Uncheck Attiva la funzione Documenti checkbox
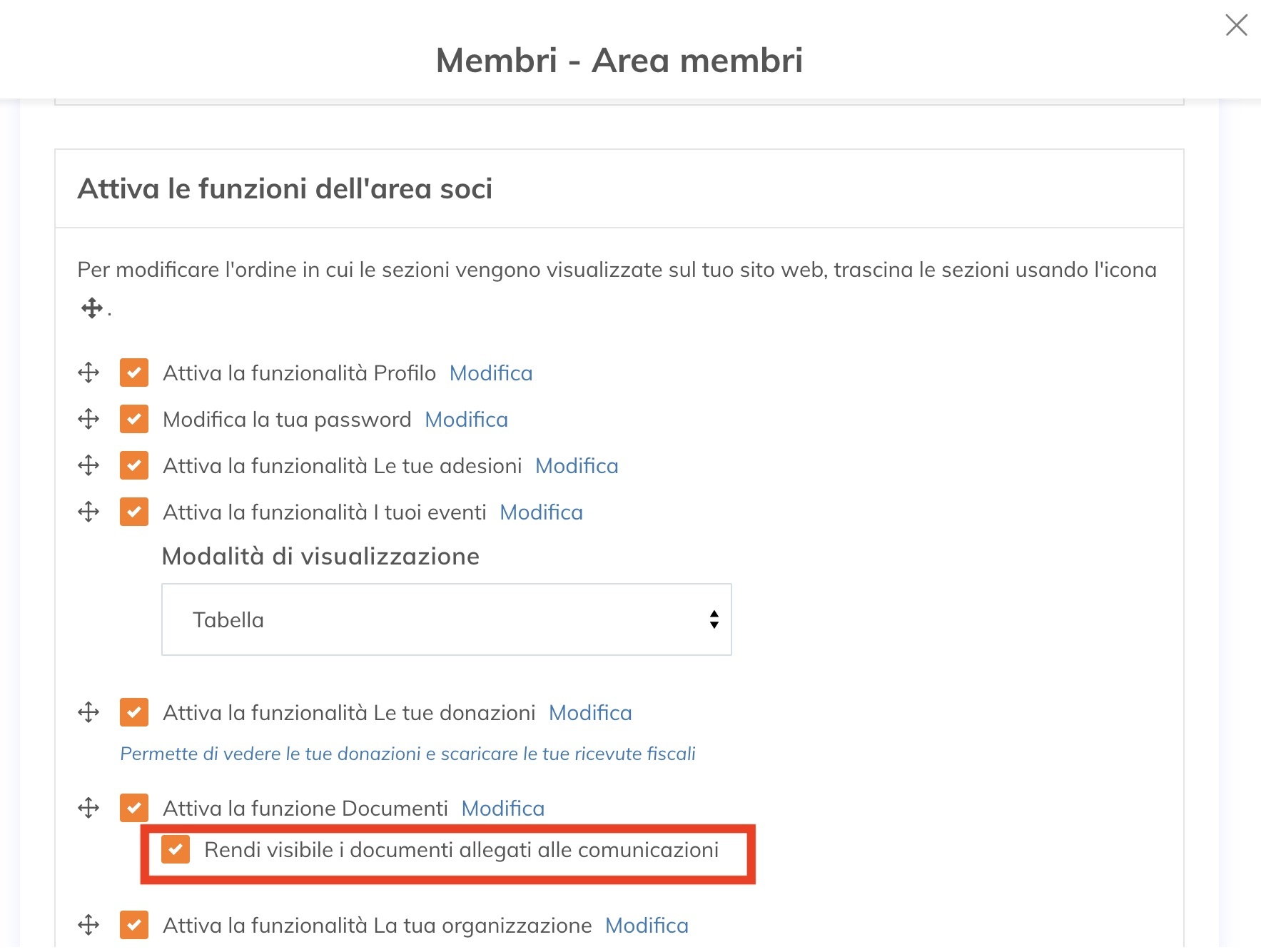The height and width of the screenshot is (952, 1261). pos(134,808)
